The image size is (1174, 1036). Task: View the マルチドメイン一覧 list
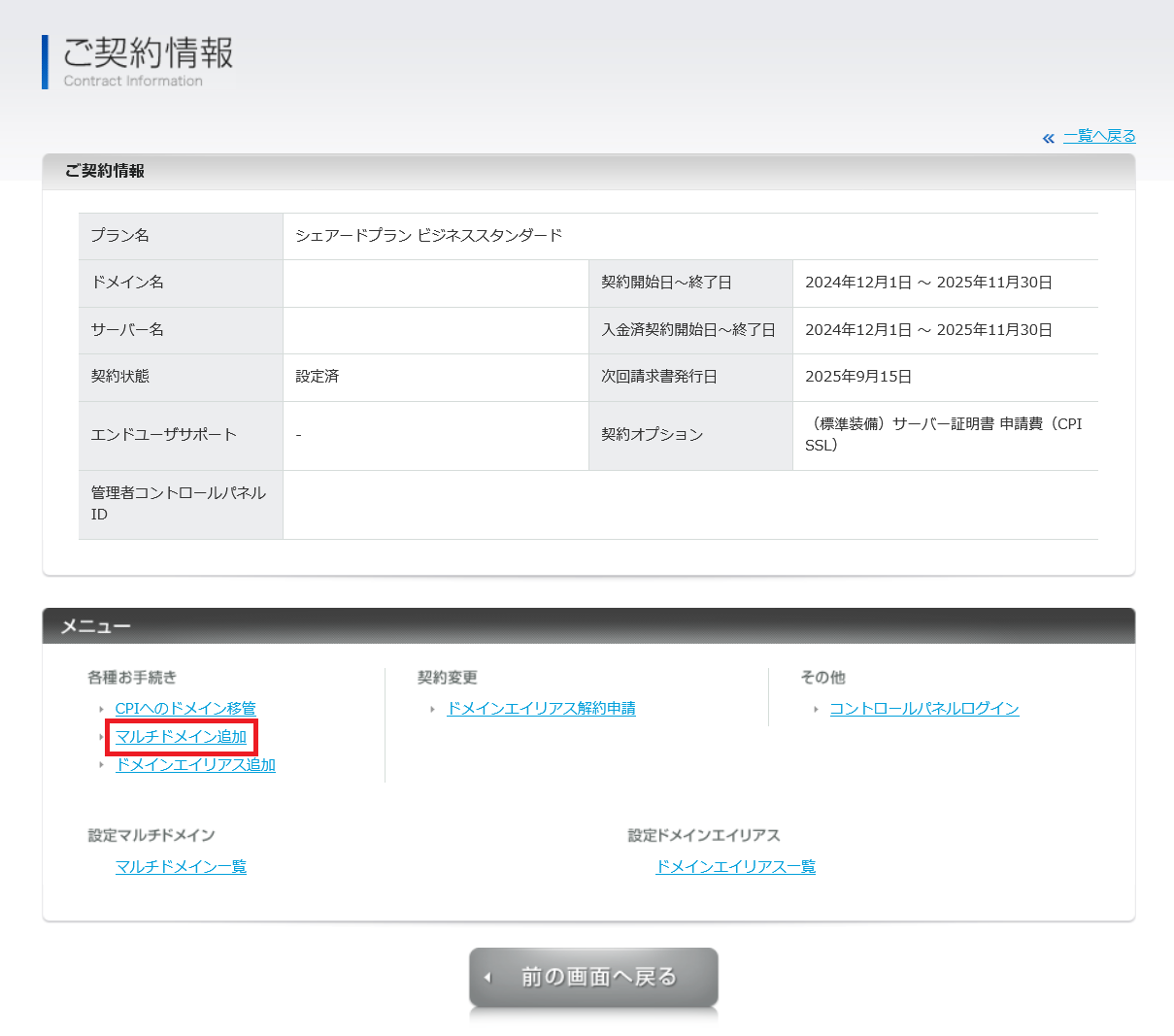tap(181, 867)
